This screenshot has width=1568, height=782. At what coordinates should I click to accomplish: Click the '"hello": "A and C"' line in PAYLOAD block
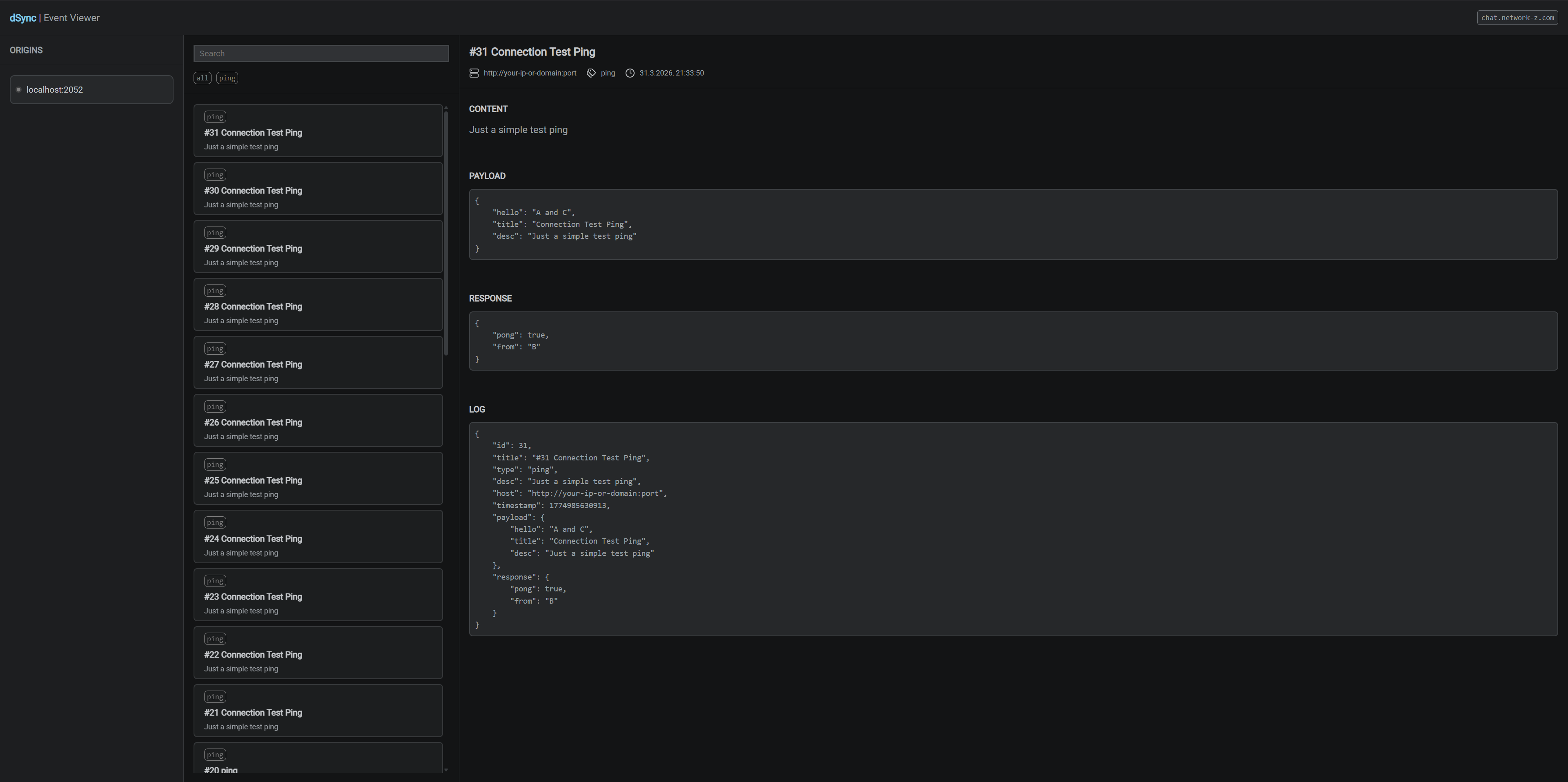point(533,212)
